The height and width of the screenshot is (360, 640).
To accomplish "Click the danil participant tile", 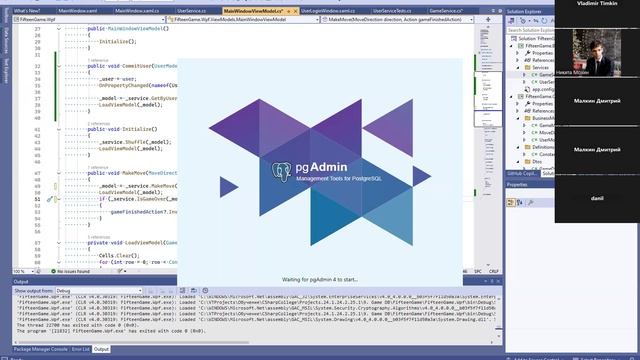I will tap(597, 198).
